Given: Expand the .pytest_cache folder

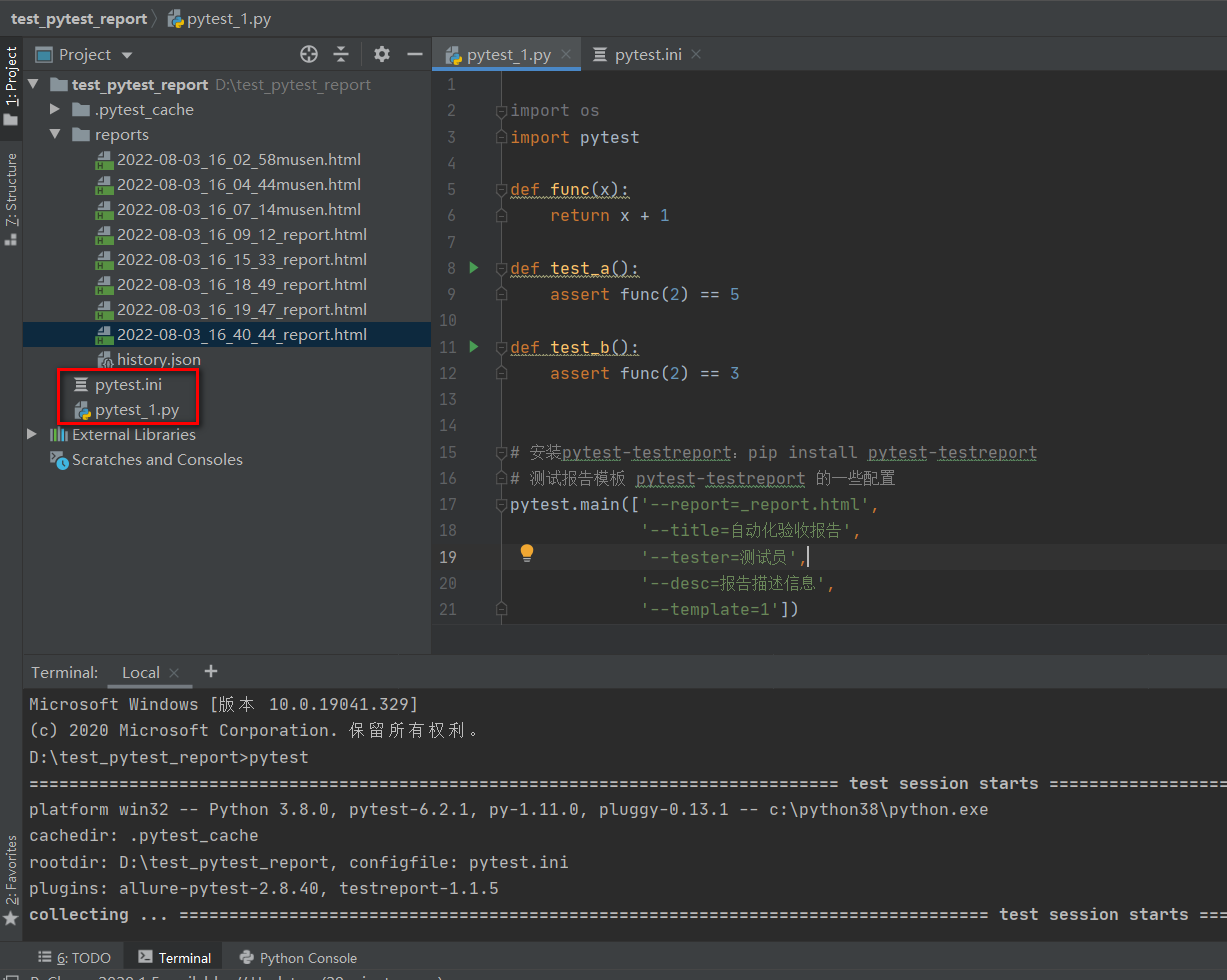Looking at the screenshot, I should tap(56, 110).
